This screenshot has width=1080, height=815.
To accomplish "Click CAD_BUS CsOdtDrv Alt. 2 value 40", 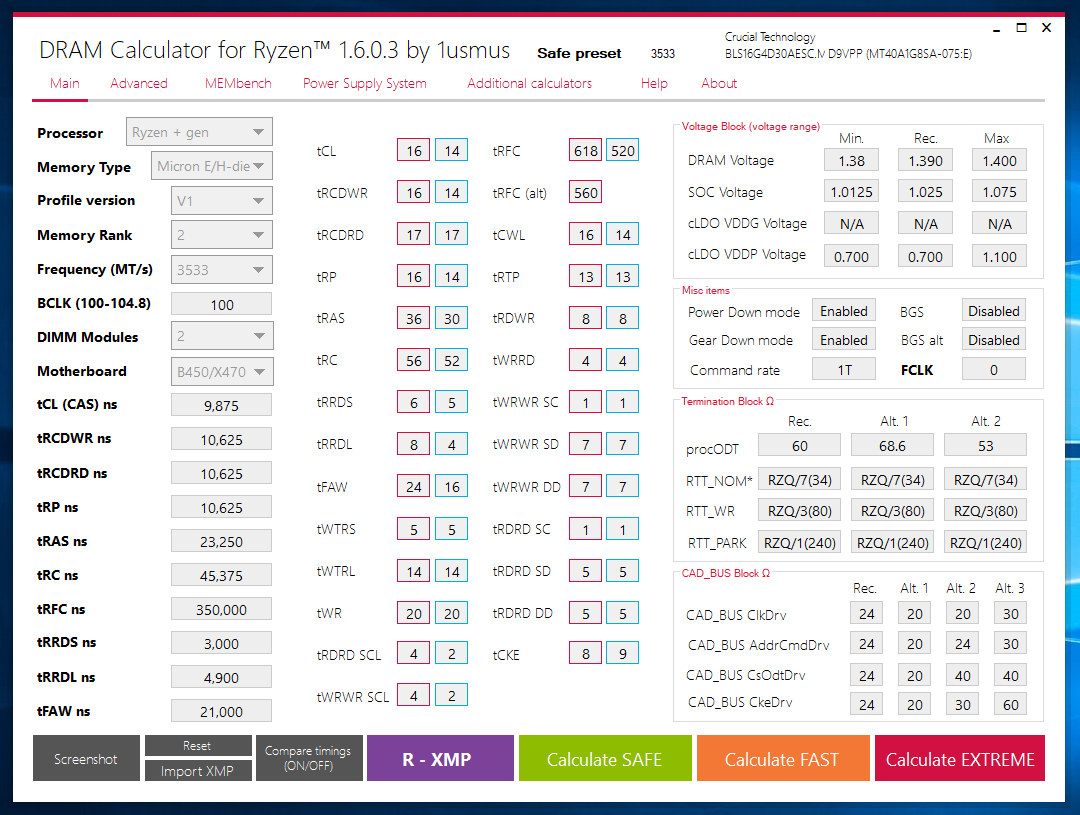I will [962, 675].
